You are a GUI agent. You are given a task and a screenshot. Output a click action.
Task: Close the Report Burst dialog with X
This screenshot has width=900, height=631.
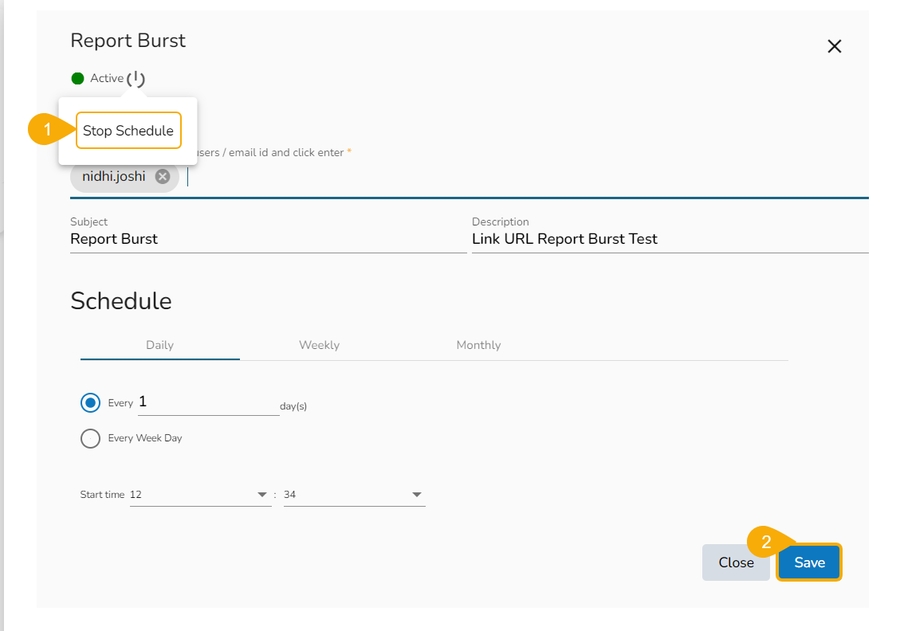[x=834, y=46]
